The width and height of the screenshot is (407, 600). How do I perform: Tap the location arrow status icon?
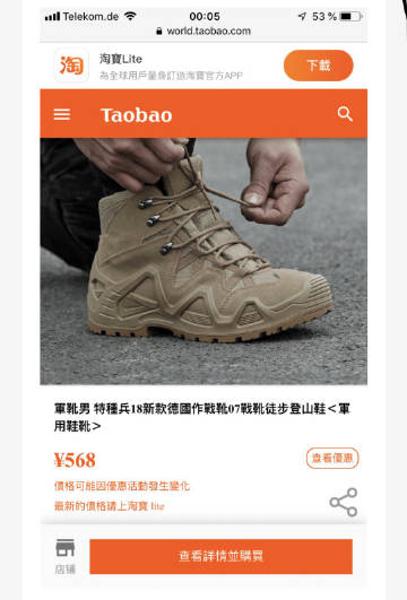[302, 16]
